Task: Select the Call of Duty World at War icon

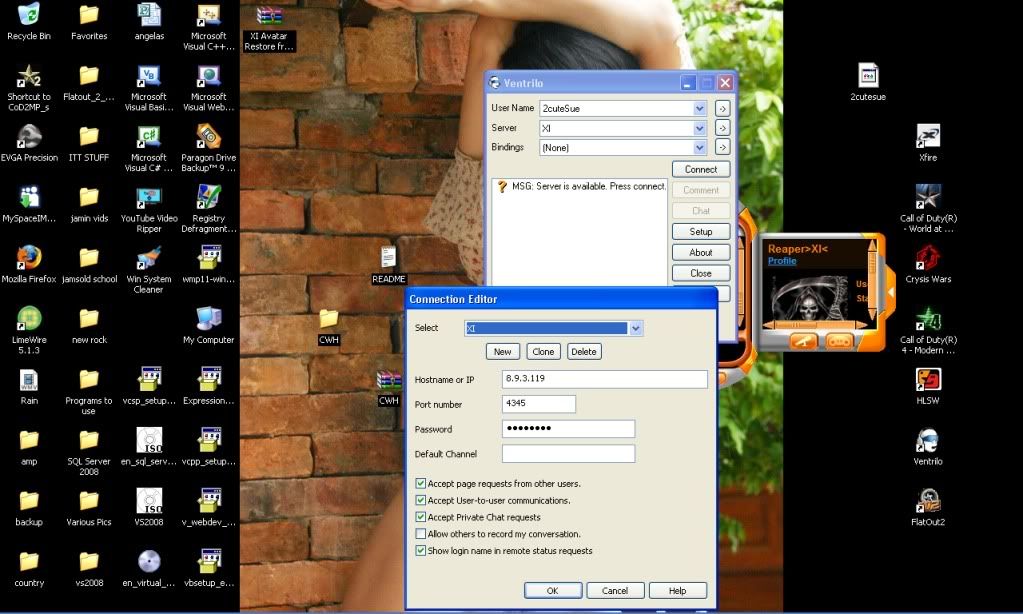Action: pos(928,209)
